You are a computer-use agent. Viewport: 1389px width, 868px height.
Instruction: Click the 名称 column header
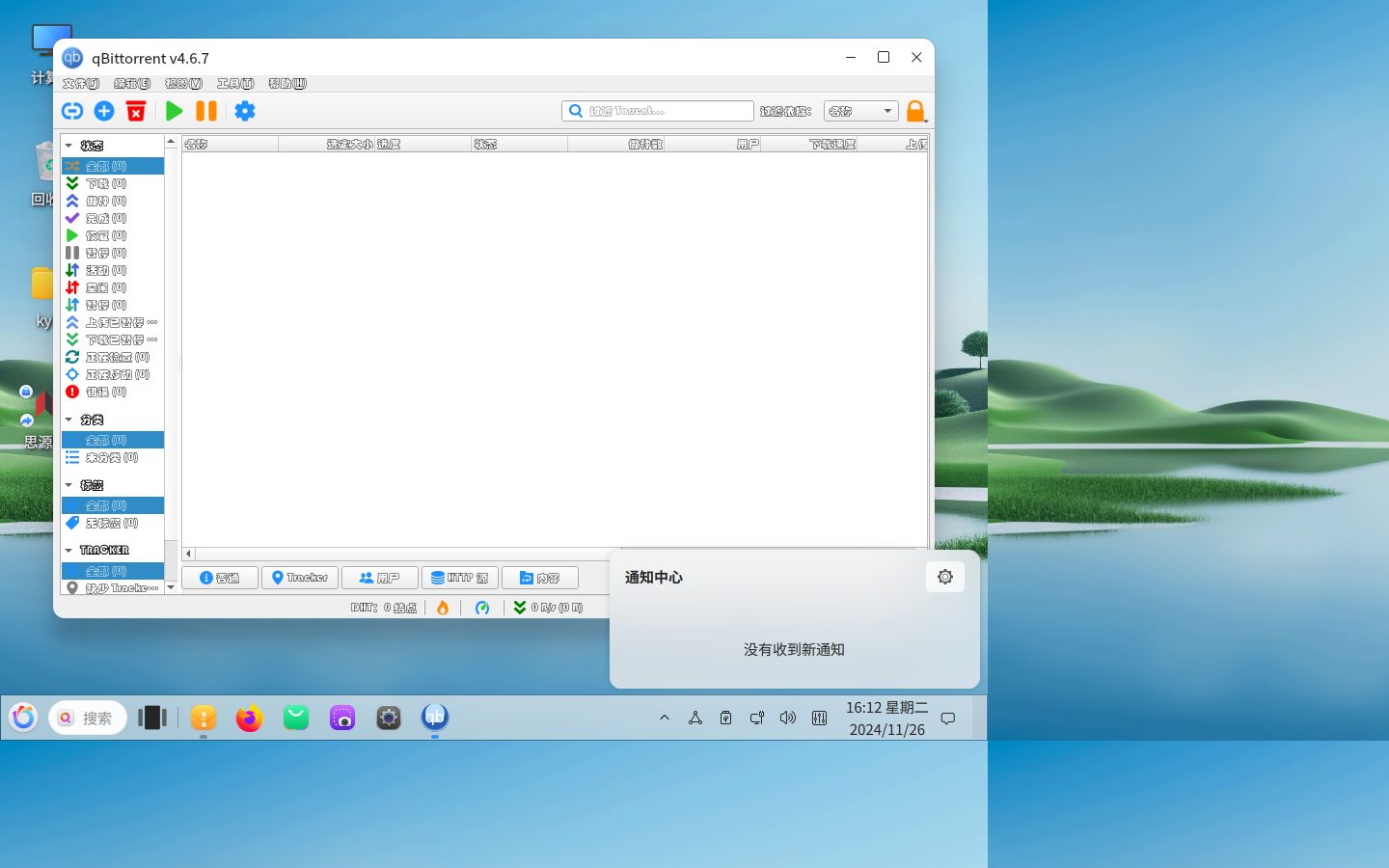click(230, 145)
